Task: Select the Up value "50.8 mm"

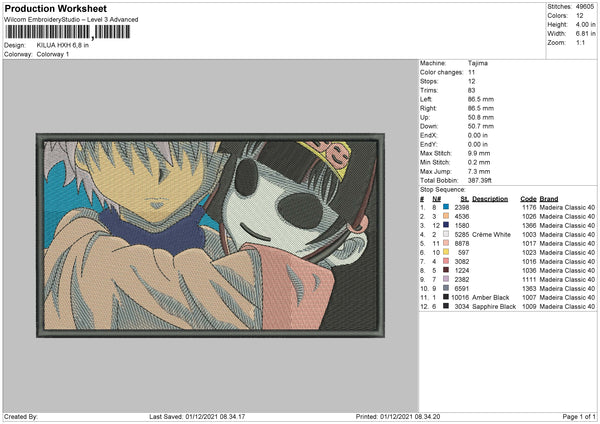Action: [481, 117]
